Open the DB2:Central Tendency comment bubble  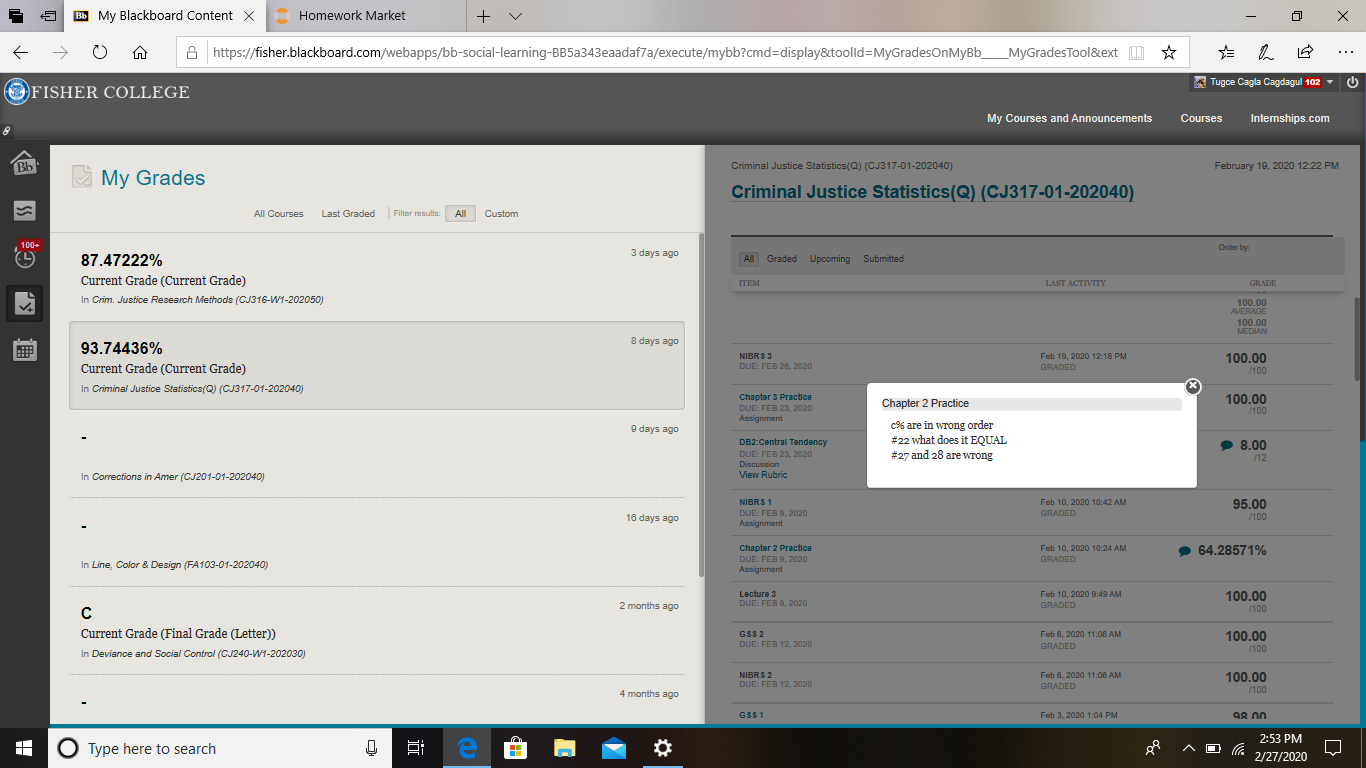pyautogui.click(x=1227, y=446)
